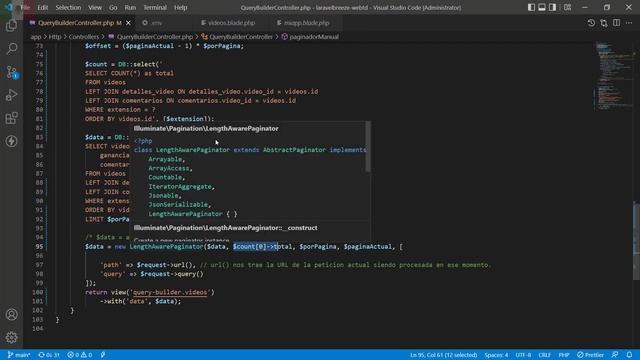Open the Accounts menu icon
640x360 pixels.
coord(11,314)
